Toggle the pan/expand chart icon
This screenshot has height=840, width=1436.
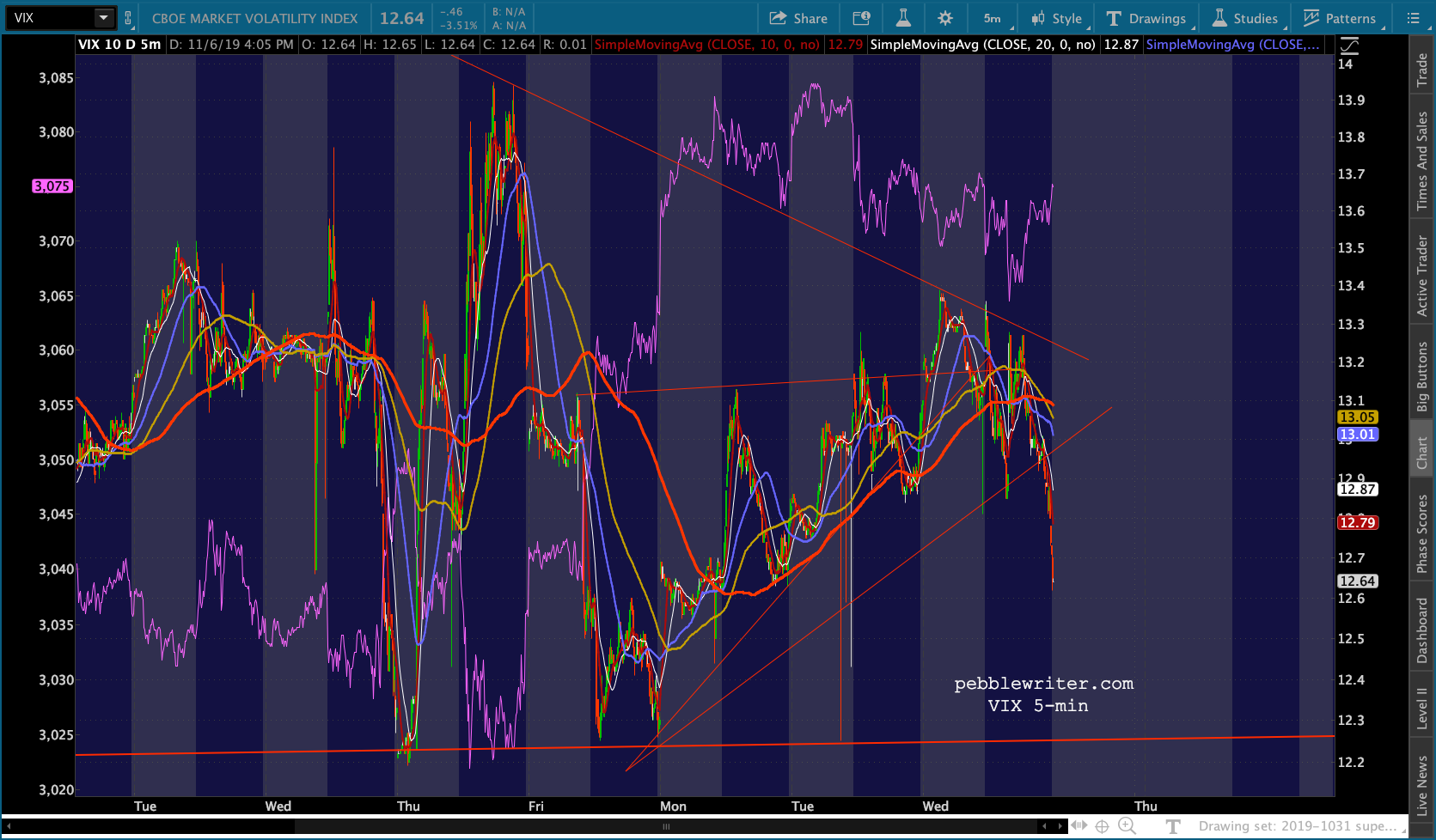[1079, 826]
